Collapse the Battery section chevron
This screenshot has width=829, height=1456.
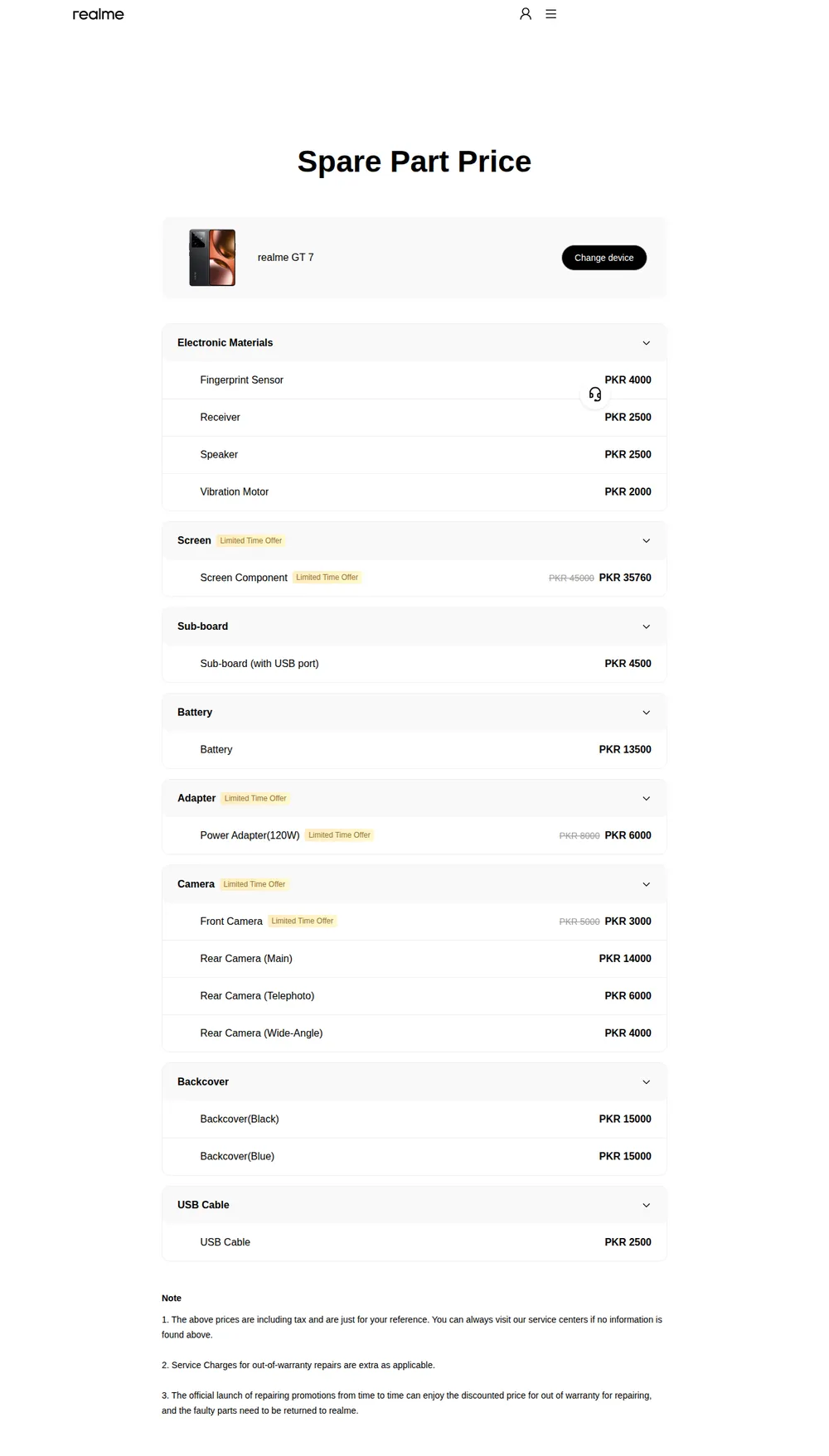coord(647,713)
